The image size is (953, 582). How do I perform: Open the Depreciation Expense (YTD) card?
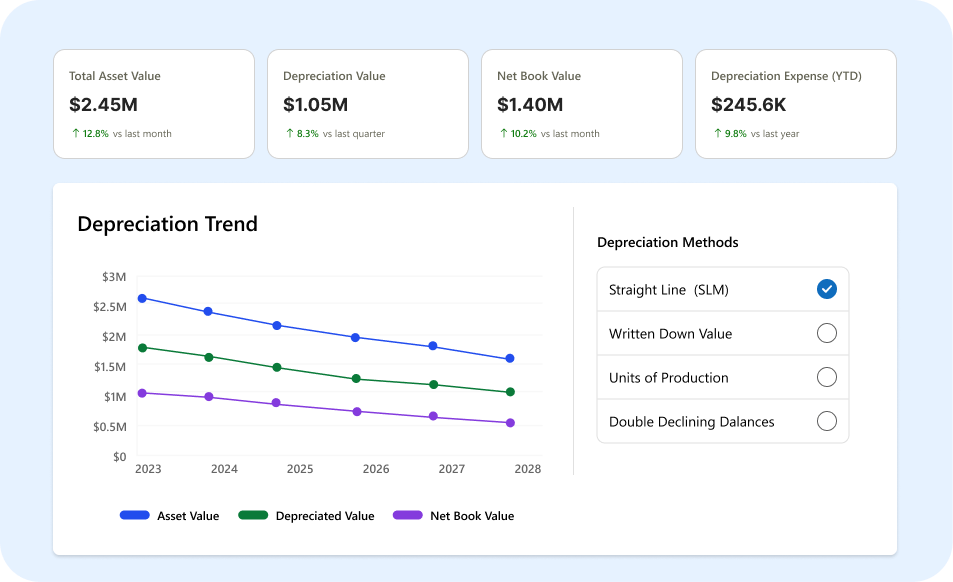pos(796,104)
